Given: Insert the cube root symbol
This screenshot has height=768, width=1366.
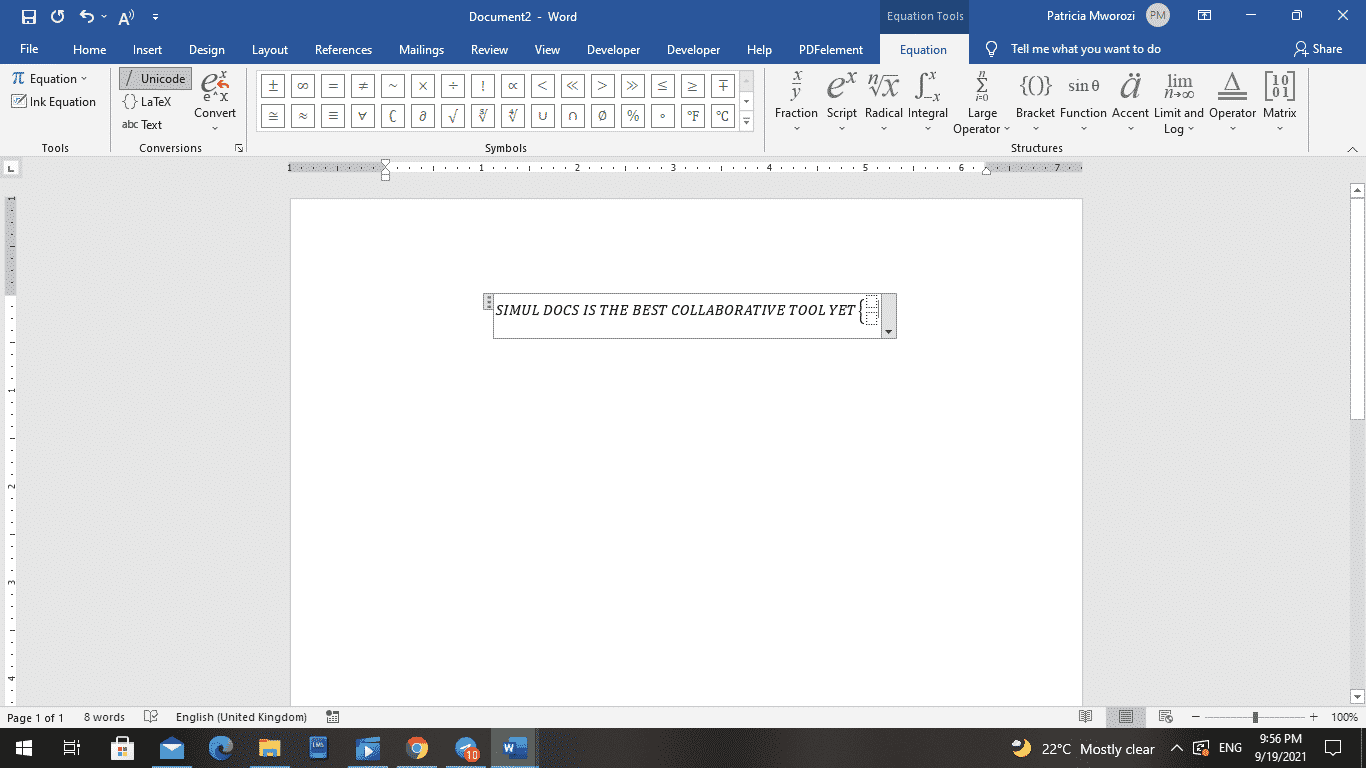Looking at the screenshot, I should click(482, 116).
